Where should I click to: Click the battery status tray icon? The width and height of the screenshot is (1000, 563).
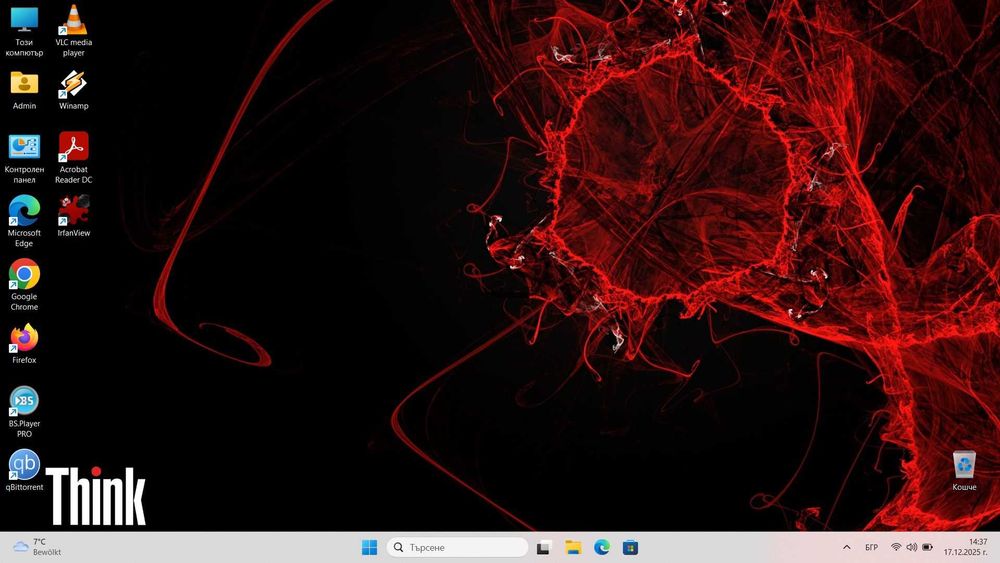(x=927, y=547)
